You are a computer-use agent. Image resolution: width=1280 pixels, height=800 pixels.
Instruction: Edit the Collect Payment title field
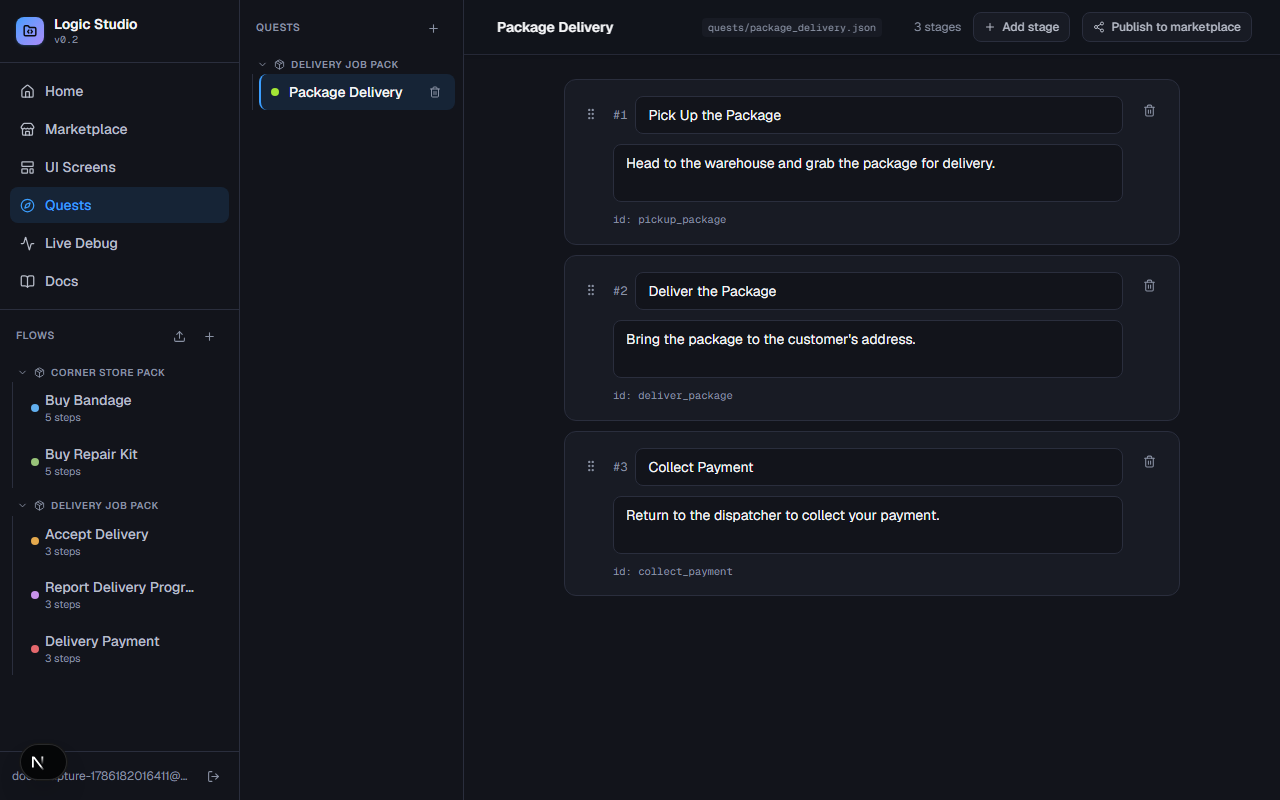(879, 467)
